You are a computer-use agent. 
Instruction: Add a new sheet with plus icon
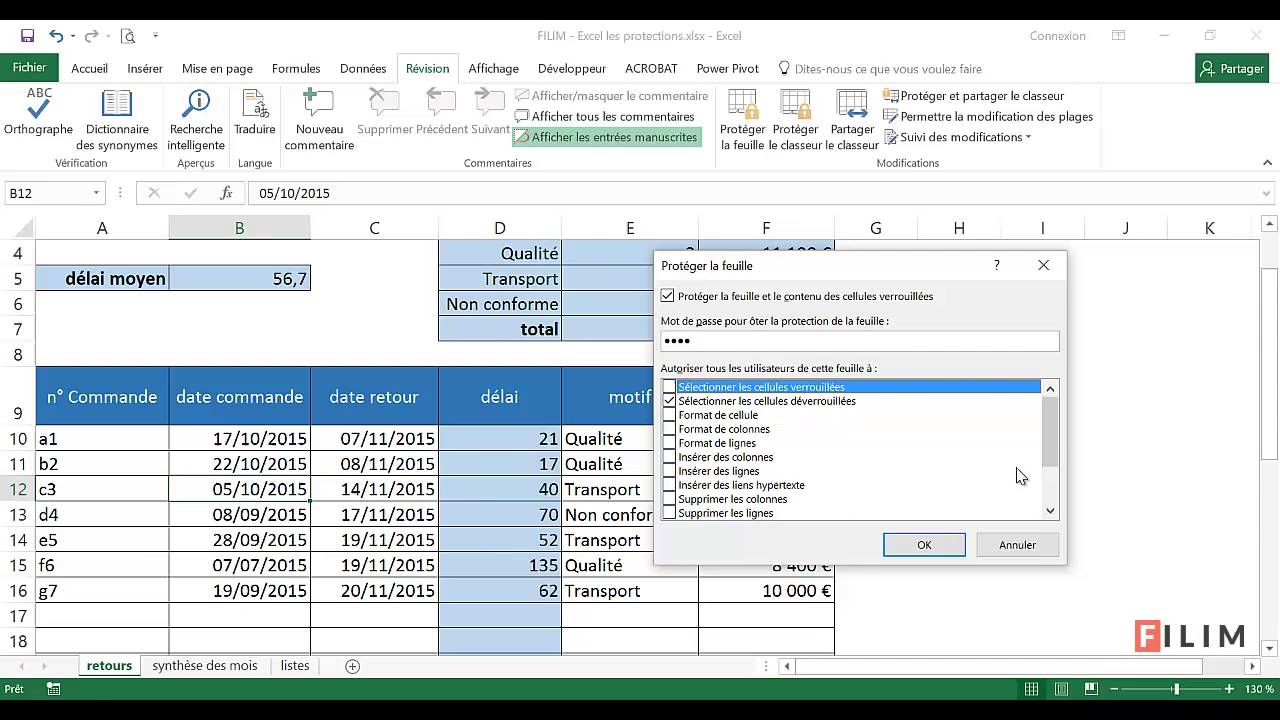(352, 666)
